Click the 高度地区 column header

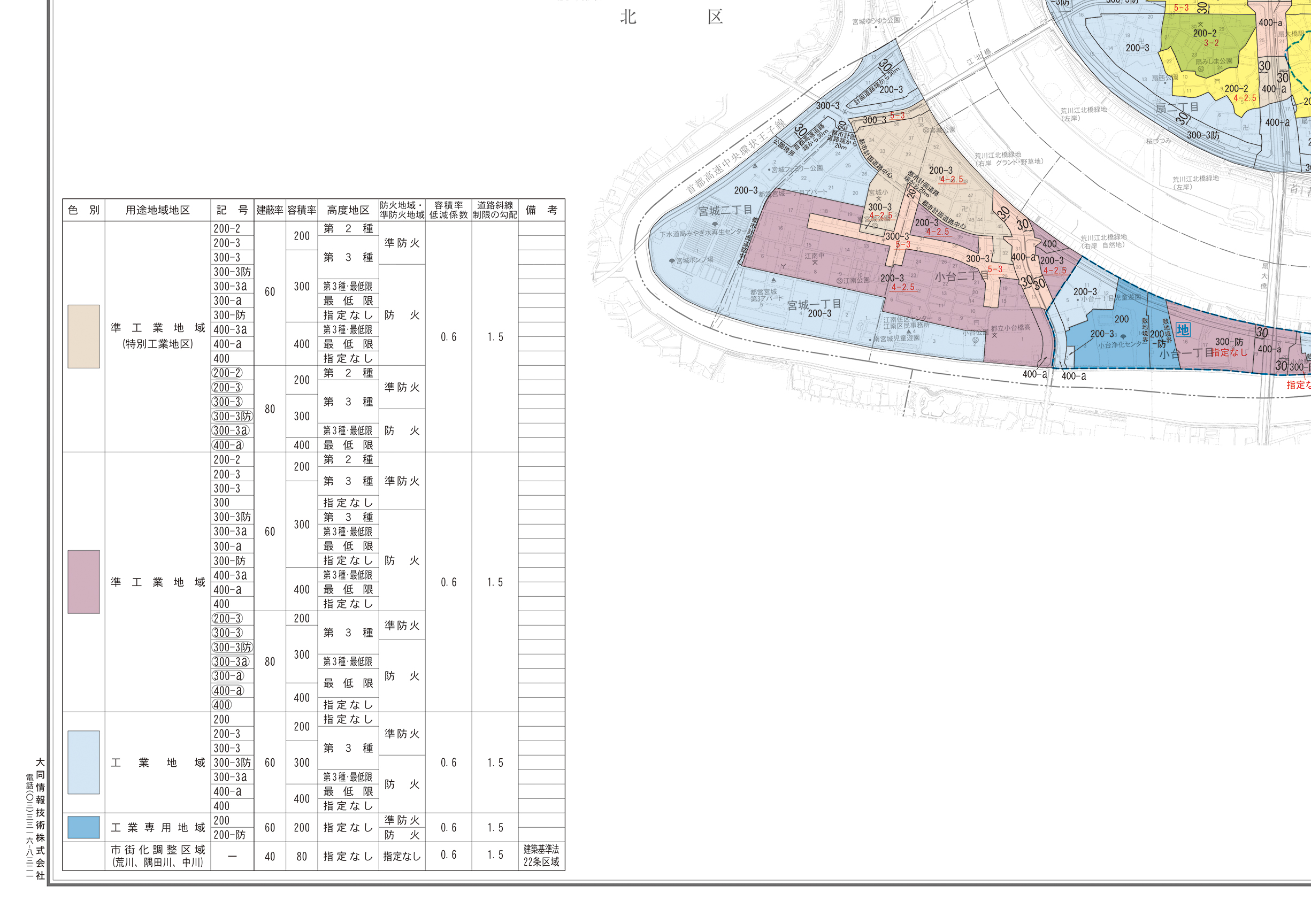click(348, 210)
